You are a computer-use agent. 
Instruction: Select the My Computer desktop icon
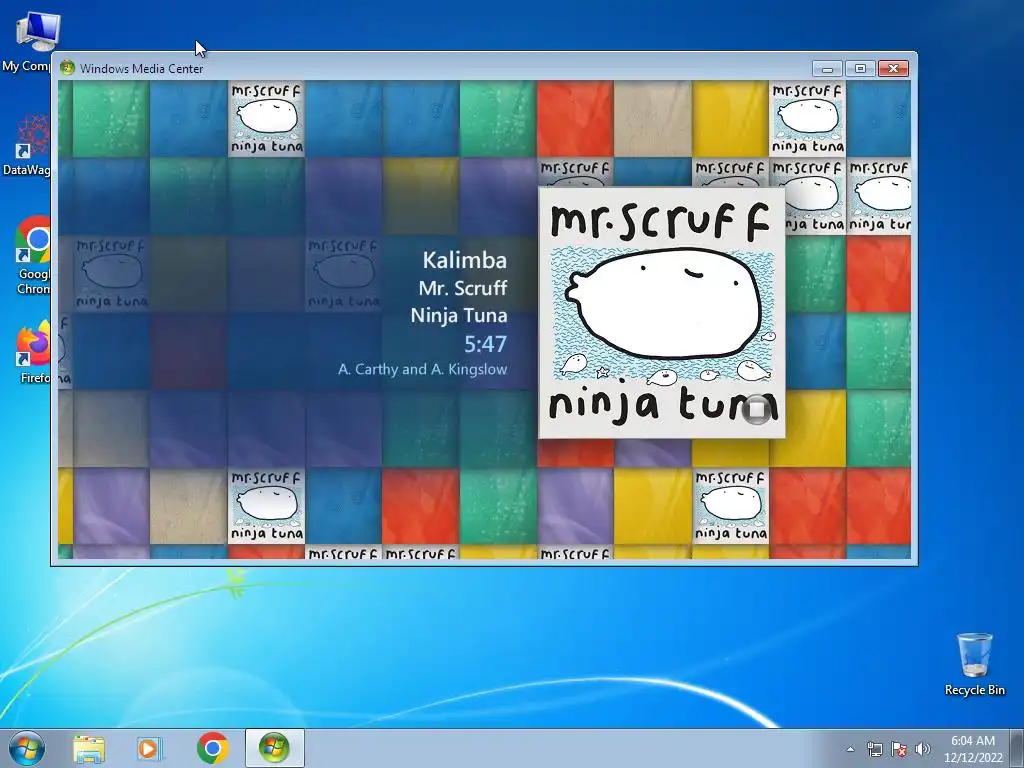point(27,41)
